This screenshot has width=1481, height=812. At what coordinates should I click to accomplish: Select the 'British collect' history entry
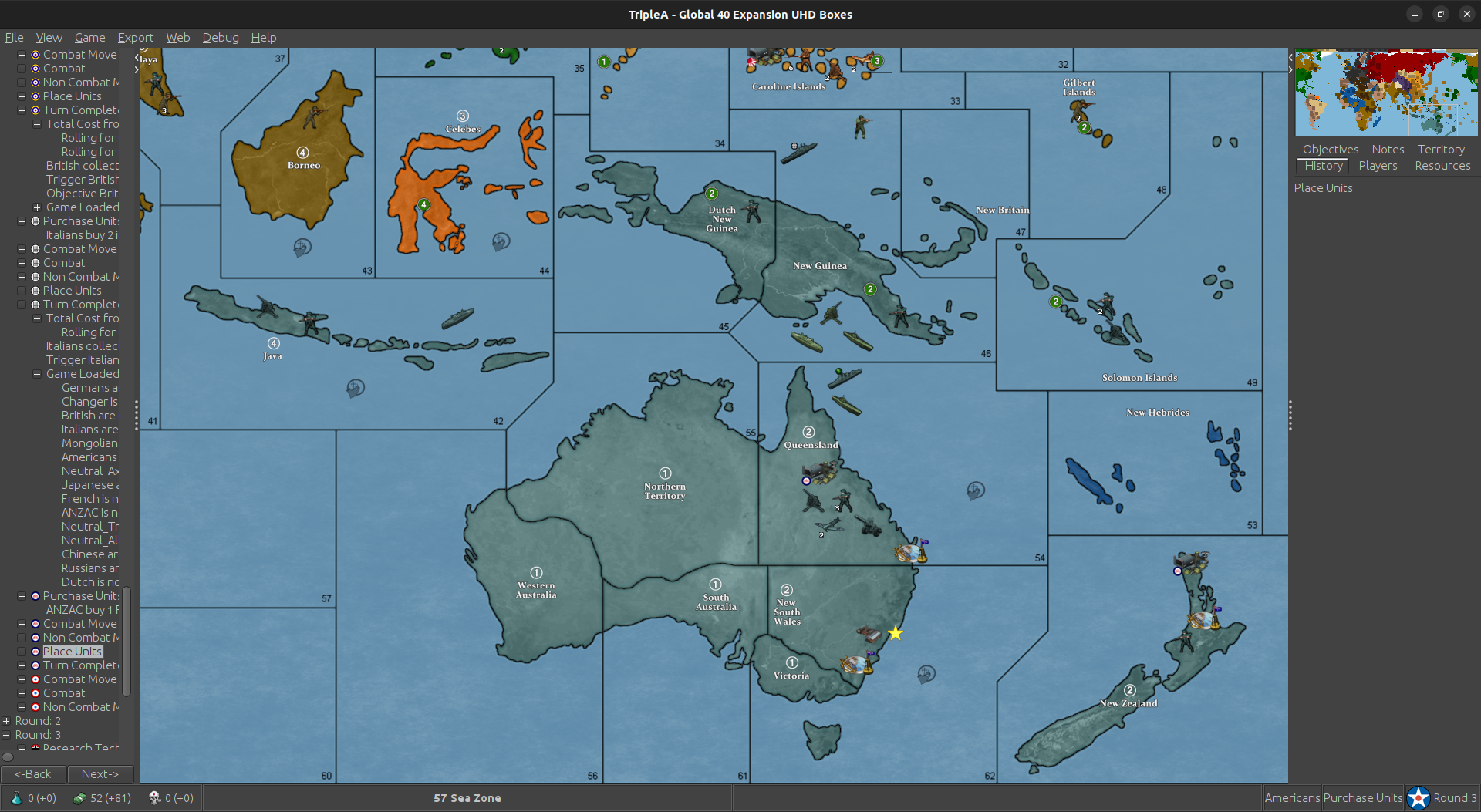coord(83,166)
